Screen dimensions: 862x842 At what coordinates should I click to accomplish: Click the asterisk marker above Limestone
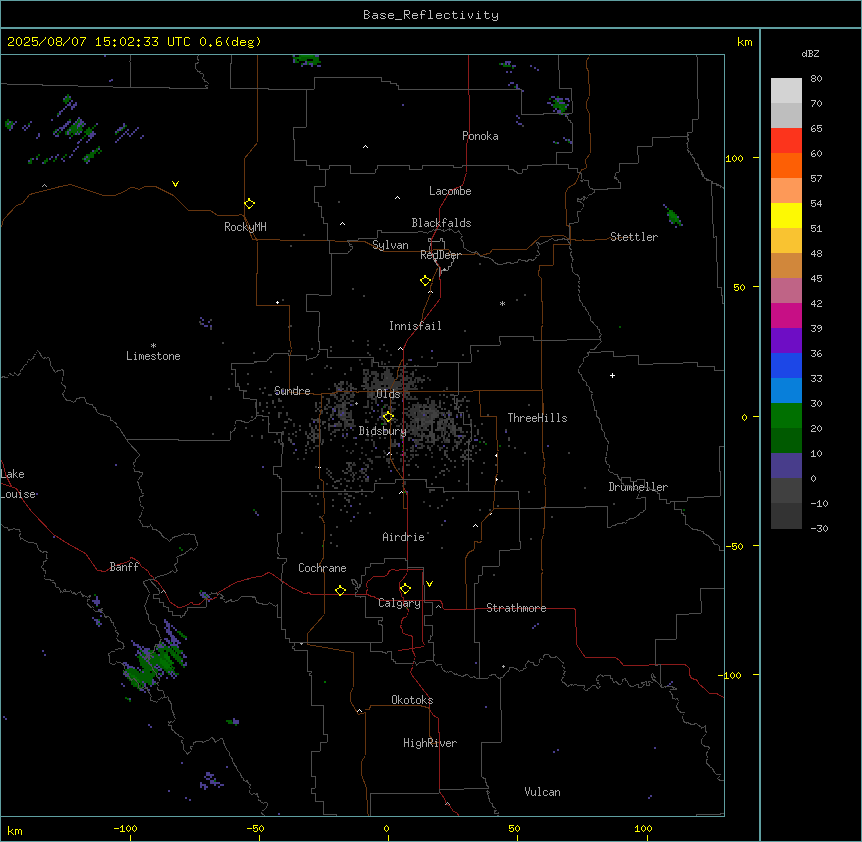click(153, 345)
